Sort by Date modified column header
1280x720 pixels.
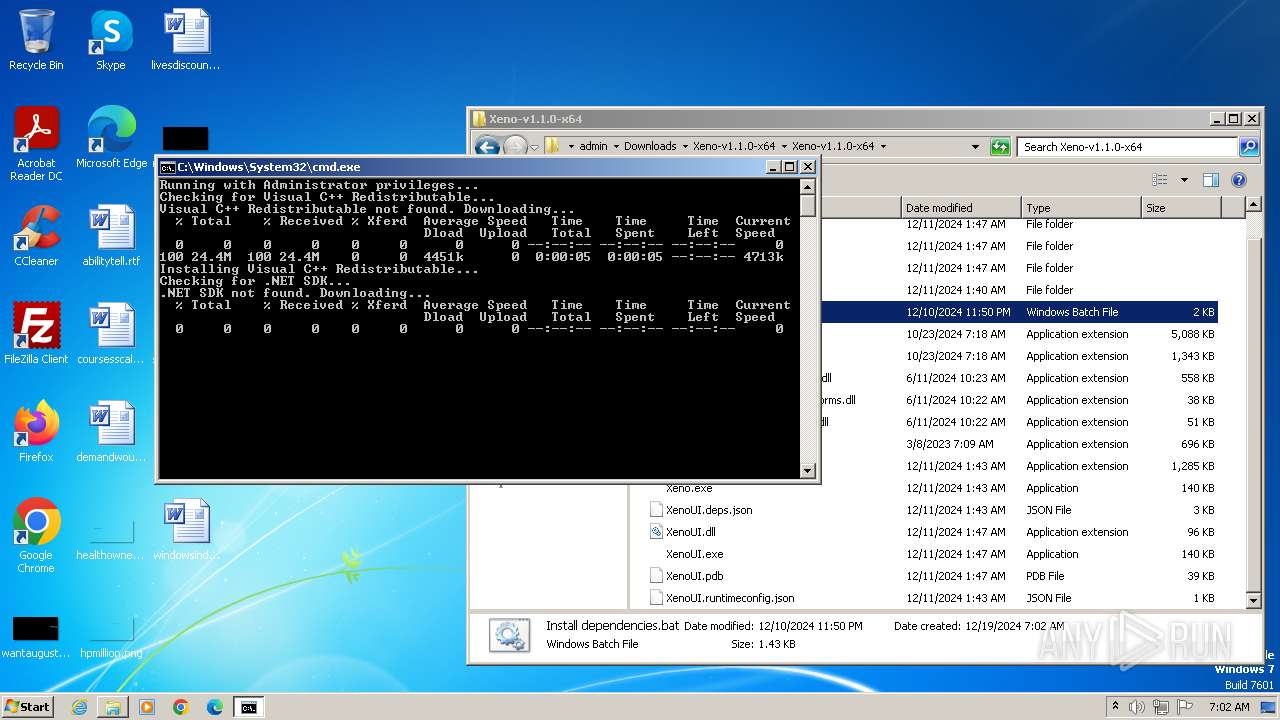point(960,208)
